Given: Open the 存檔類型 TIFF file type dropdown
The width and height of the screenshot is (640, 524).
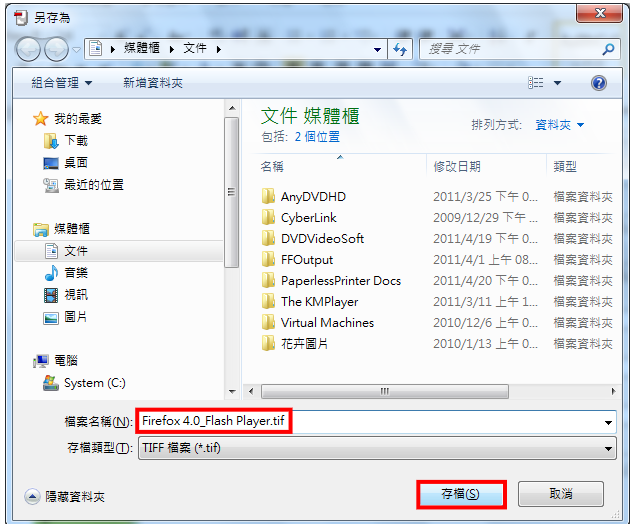Looking at the screenshot, I should (377, 448).
